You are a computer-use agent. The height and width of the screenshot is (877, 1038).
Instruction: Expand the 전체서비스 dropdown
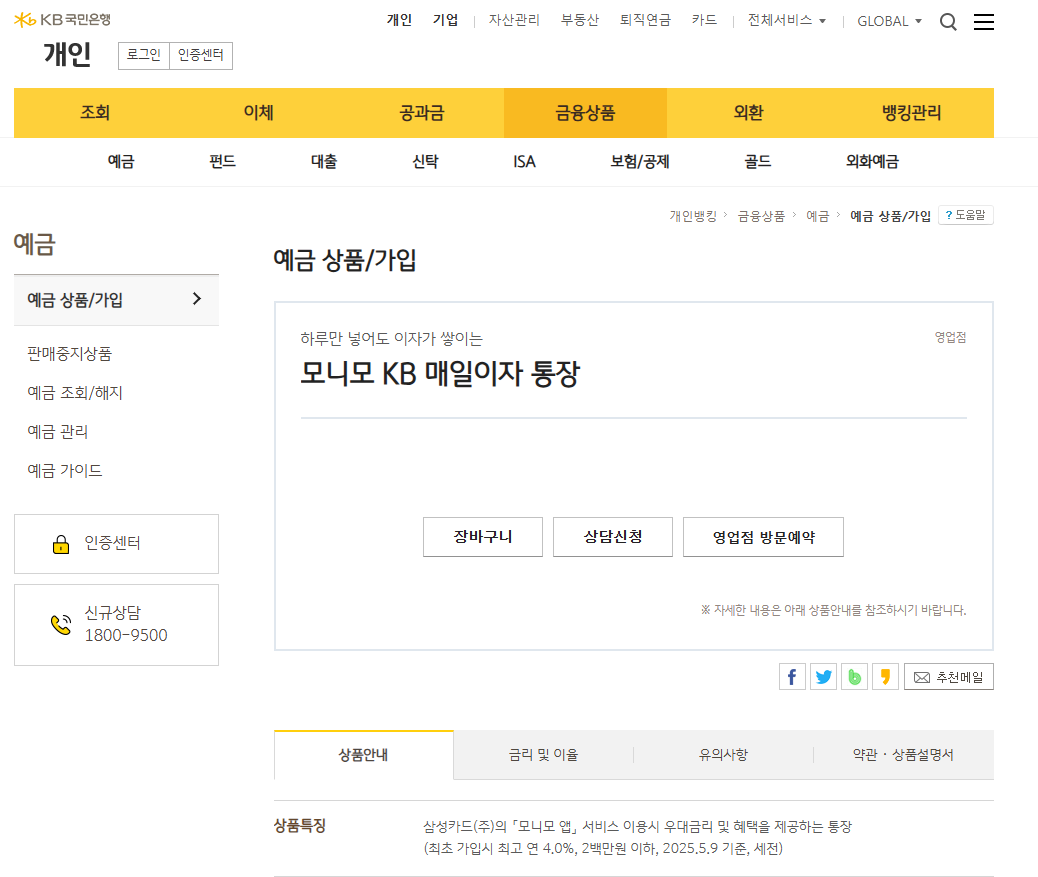point(786,21)
